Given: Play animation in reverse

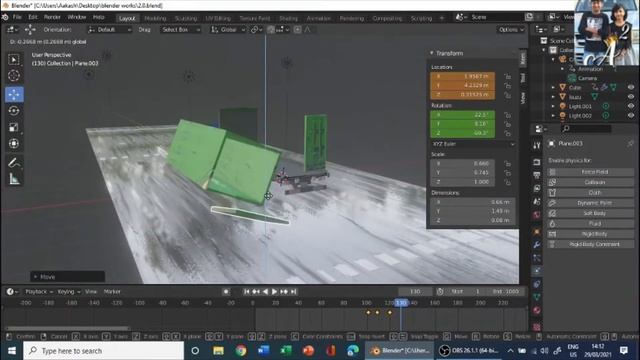Looking at the screenshot, I should coord(265,291).
